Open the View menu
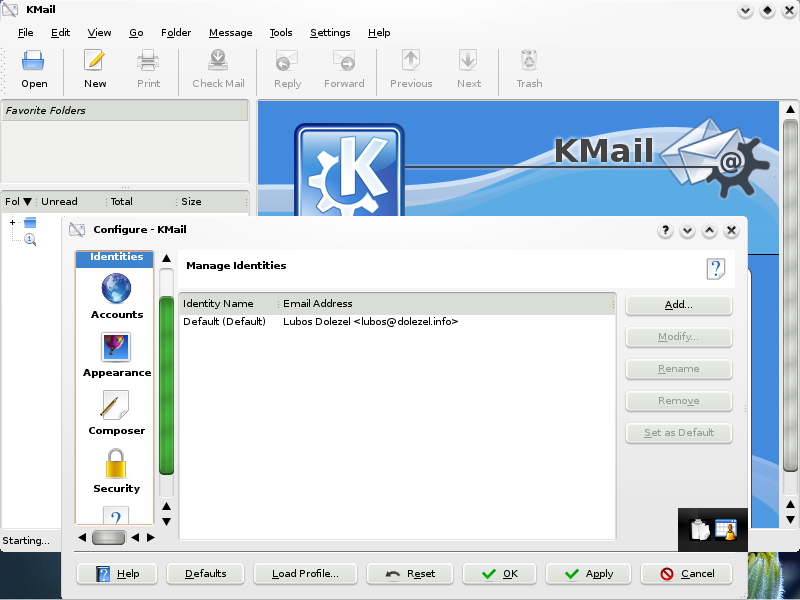This screenshot has height=600, width=800. (99, 33)
